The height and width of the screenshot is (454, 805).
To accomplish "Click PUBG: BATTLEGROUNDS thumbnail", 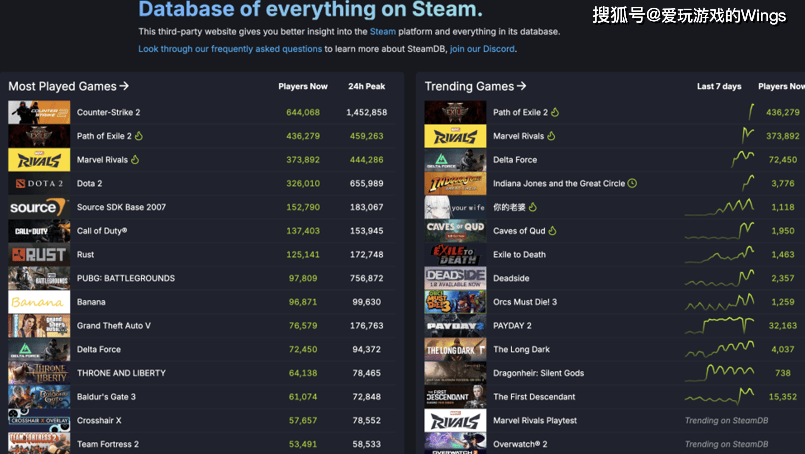I will click(x=39, y=278).
